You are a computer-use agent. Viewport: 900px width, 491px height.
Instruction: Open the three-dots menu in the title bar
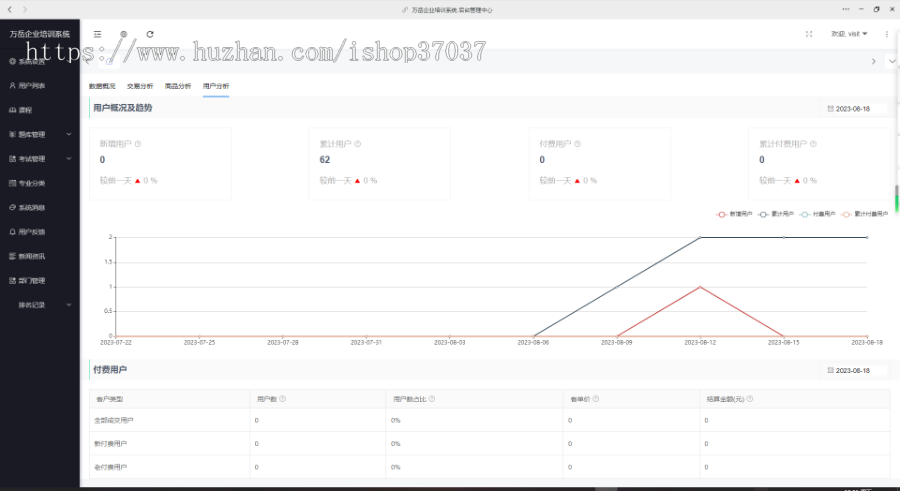(x=845, y=9)
